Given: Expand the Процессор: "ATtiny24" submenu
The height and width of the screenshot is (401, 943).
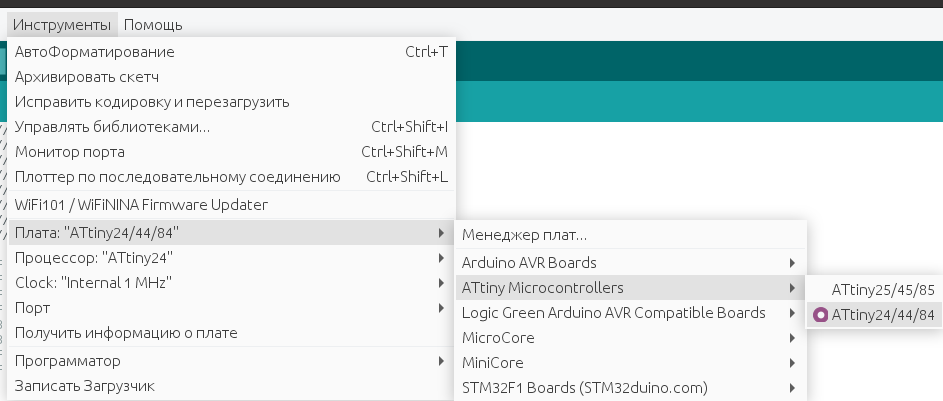Looking at the screenshot, I should [95, 258].
